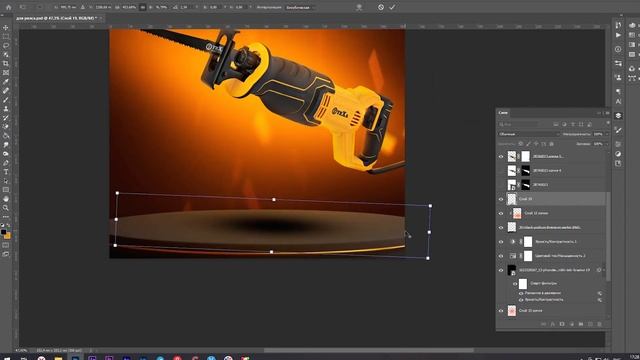This screenshot has width=640, height=360.
Task: Click Add layer mask button at panel bottom
Action: pyautogui.click(x=562, y=324)
